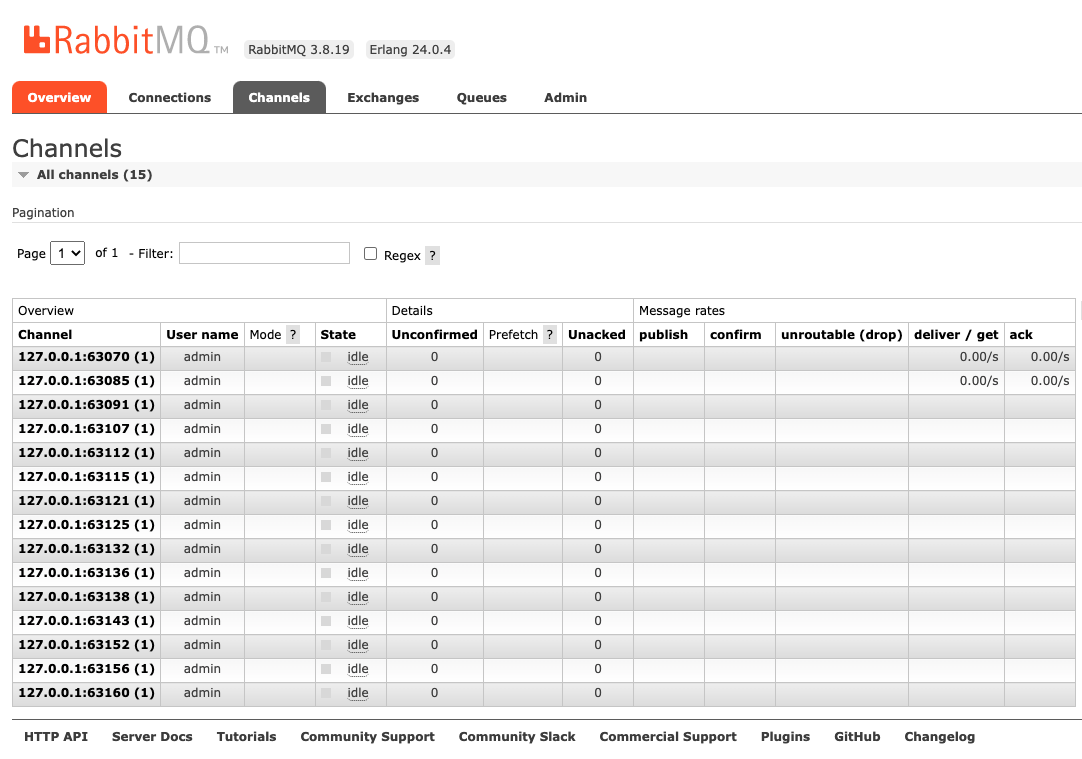Enable the Regex checkbox
Viewport: 1082px width, 759px height.
click(x=371, y=254)
